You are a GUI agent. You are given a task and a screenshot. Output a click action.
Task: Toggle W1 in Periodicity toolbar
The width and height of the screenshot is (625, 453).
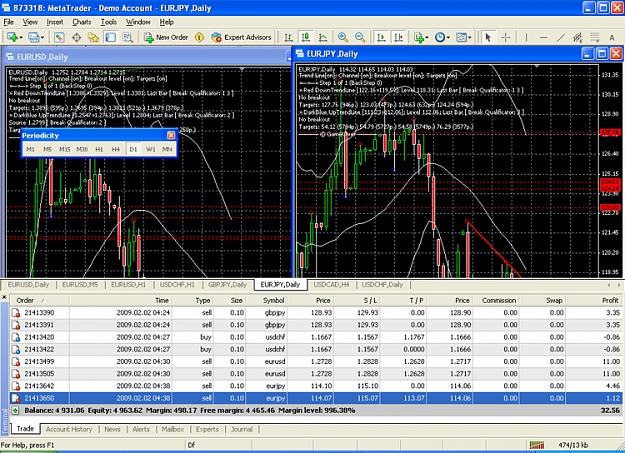[150, 149]
